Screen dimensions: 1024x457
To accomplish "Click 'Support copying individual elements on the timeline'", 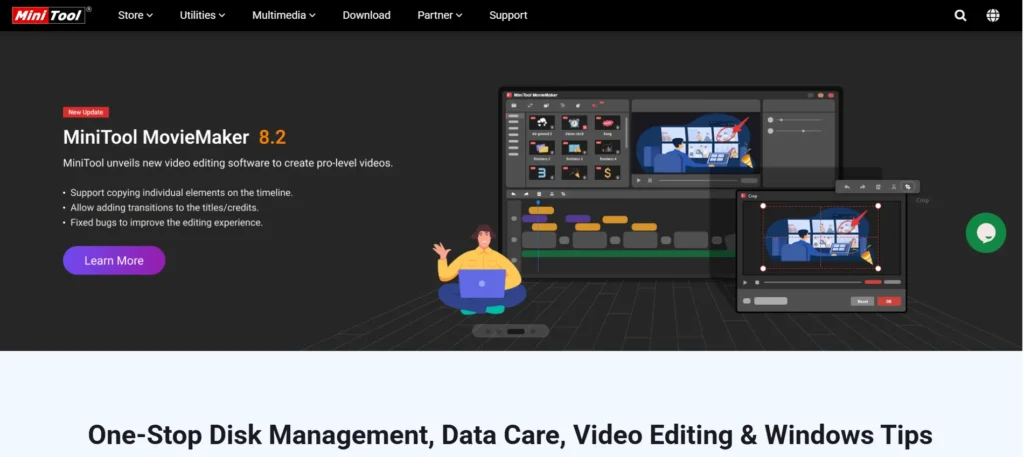I will (x=182, y=193).
